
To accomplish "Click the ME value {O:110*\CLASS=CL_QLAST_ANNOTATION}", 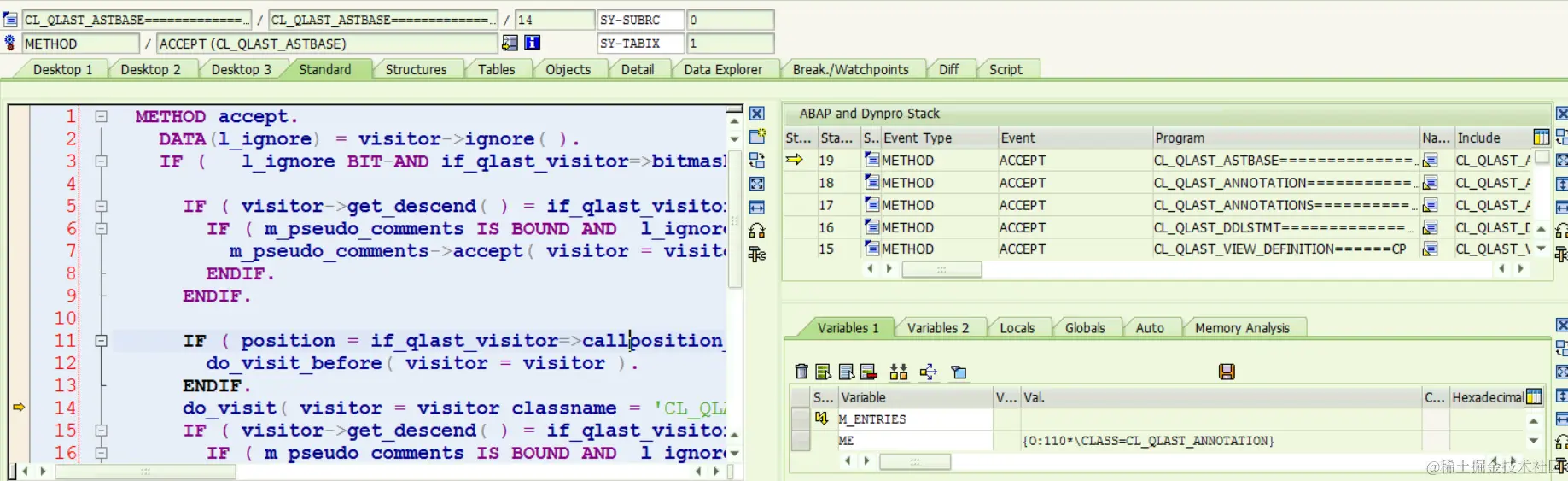I will [1149, 441].
